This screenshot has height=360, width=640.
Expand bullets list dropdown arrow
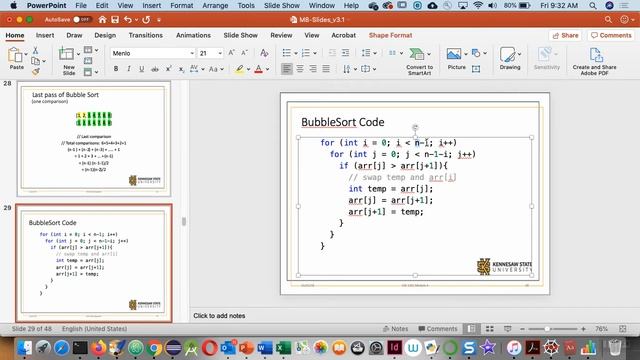[x=296, y=53]
